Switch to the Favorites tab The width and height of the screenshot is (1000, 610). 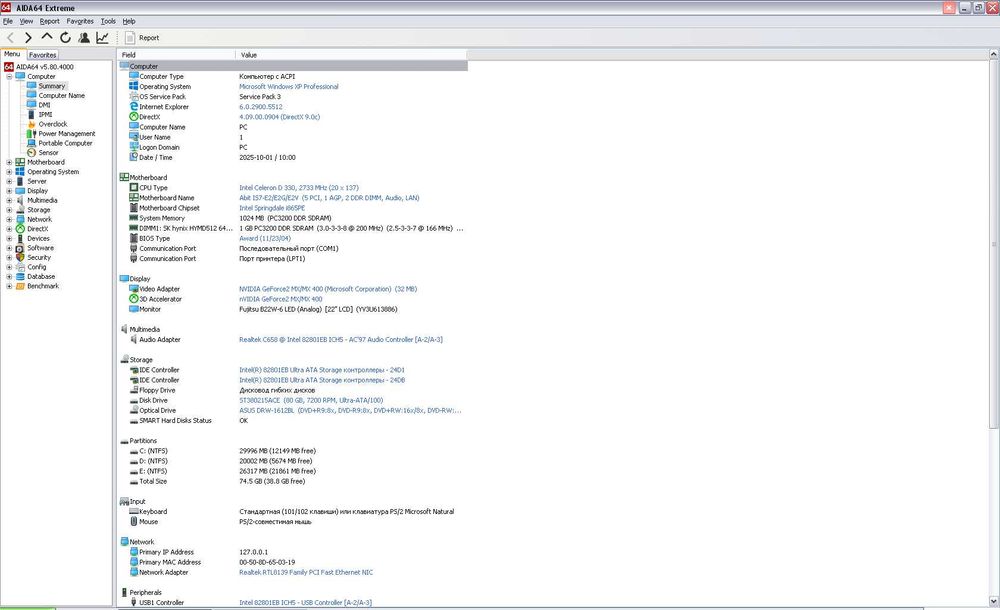[43, 55]
